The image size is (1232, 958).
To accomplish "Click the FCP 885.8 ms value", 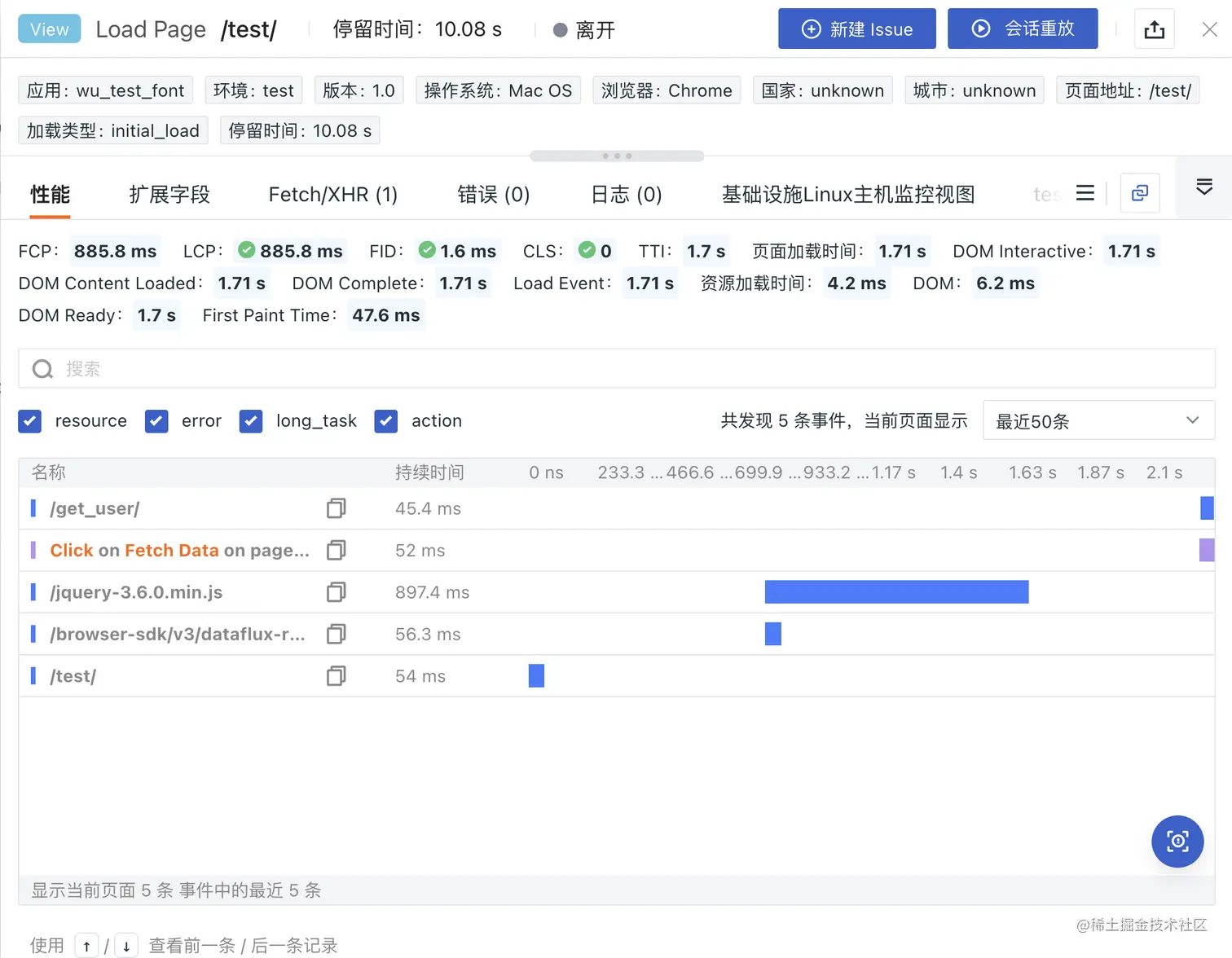I will point(115,251).
